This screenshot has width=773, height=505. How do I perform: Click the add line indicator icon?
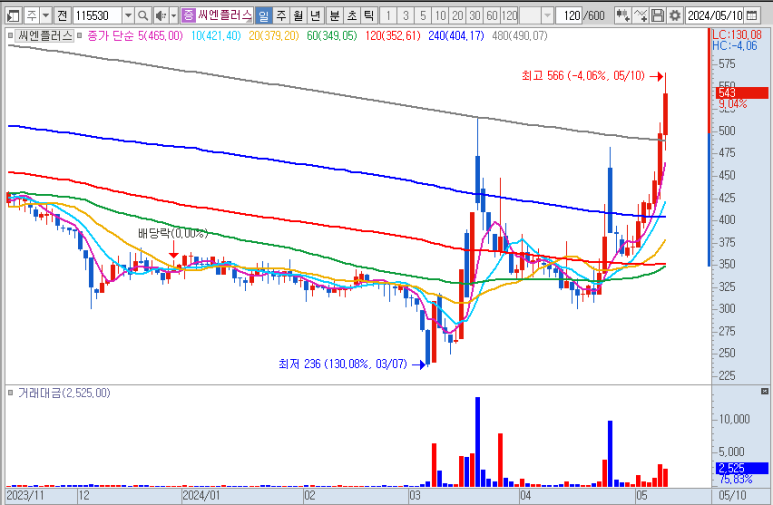[640, 16]
